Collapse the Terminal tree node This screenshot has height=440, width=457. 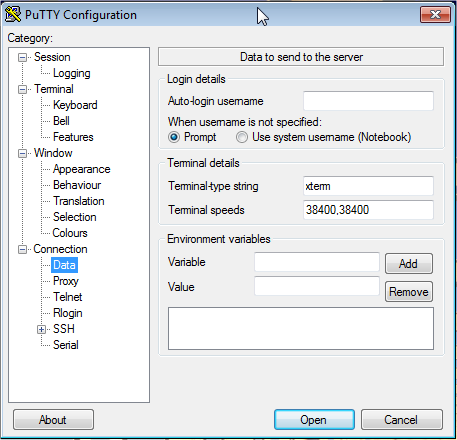[x=22, y=89]
